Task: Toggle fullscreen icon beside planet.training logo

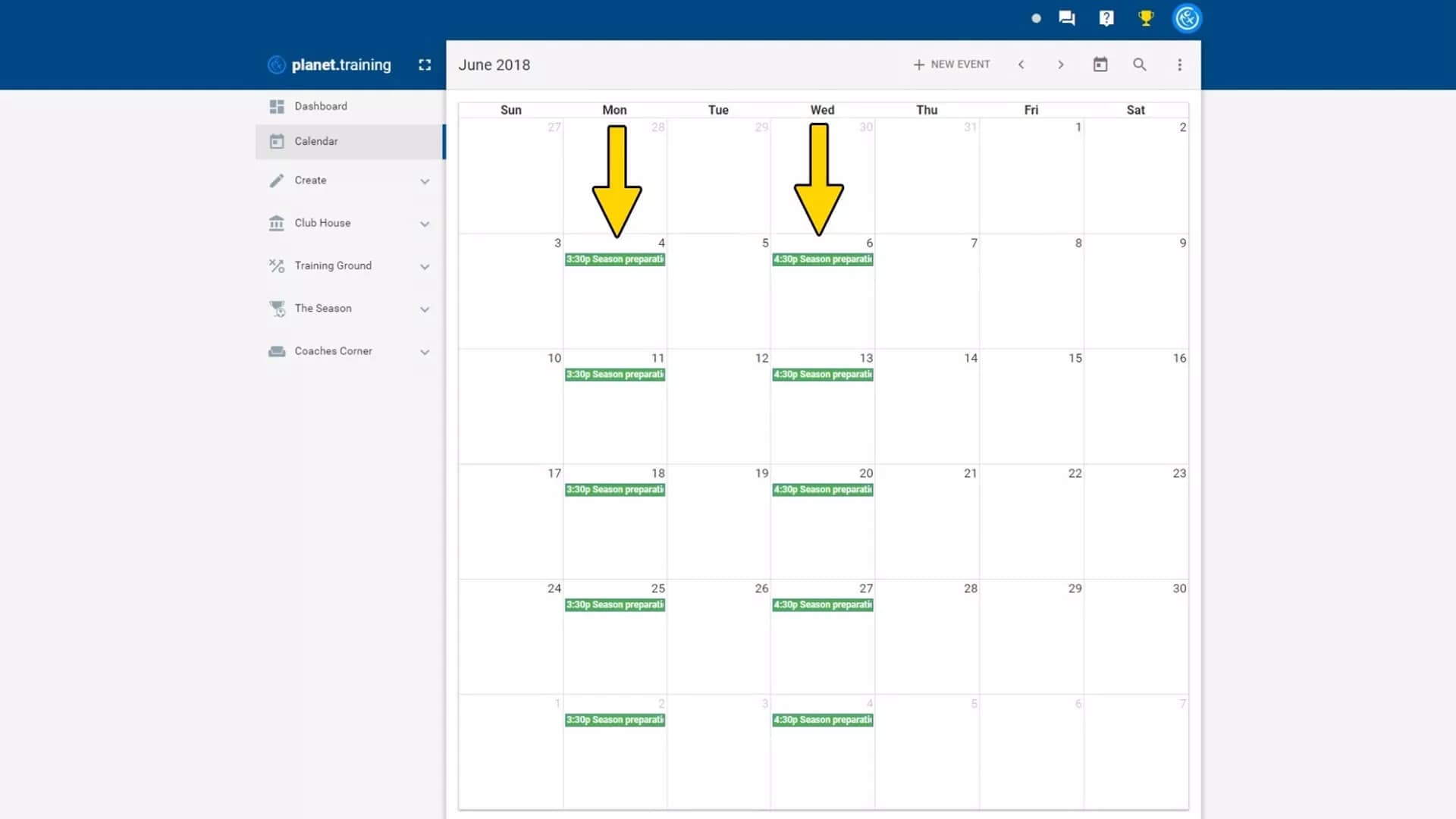Action: [x=425, y=65]
